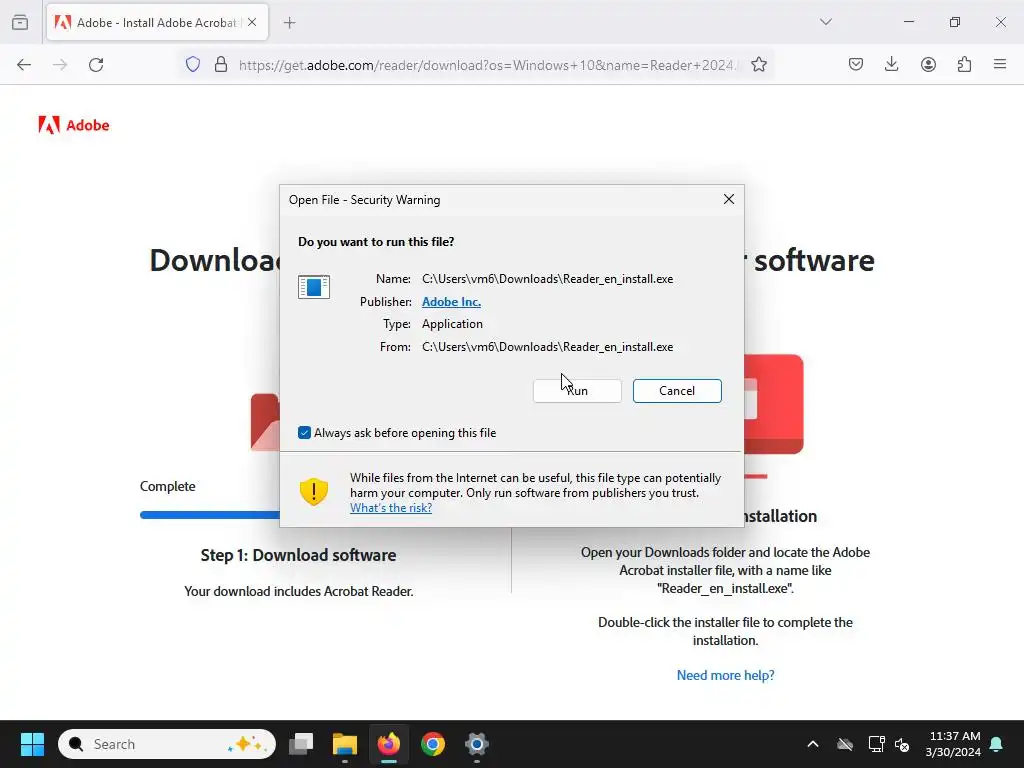Open the Windows Start menu
The image size is (1024, 768).
pyautogui.click(x=32, y=744)
